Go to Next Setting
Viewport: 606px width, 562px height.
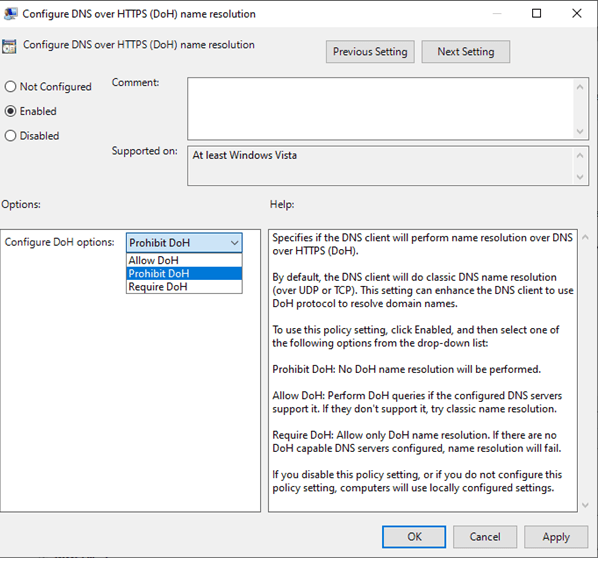[465, 52]
